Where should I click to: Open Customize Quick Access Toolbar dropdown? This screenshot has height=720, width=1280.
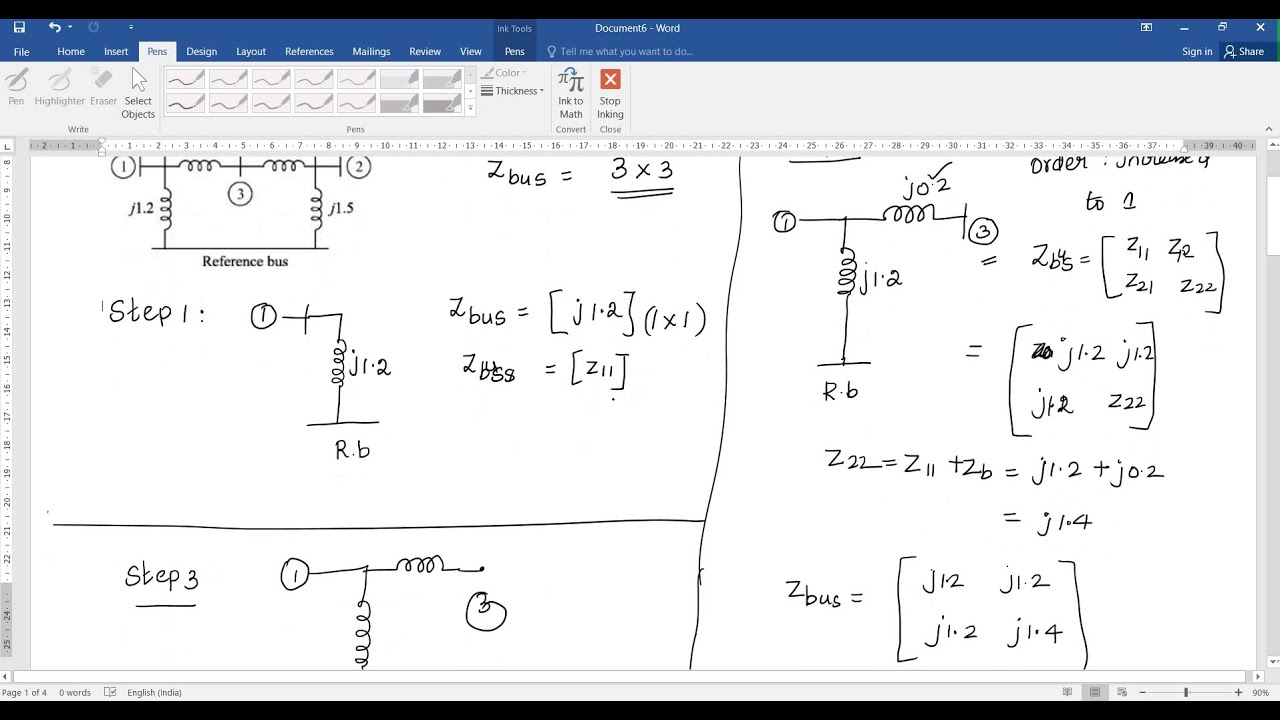click(x=131, y=27)
